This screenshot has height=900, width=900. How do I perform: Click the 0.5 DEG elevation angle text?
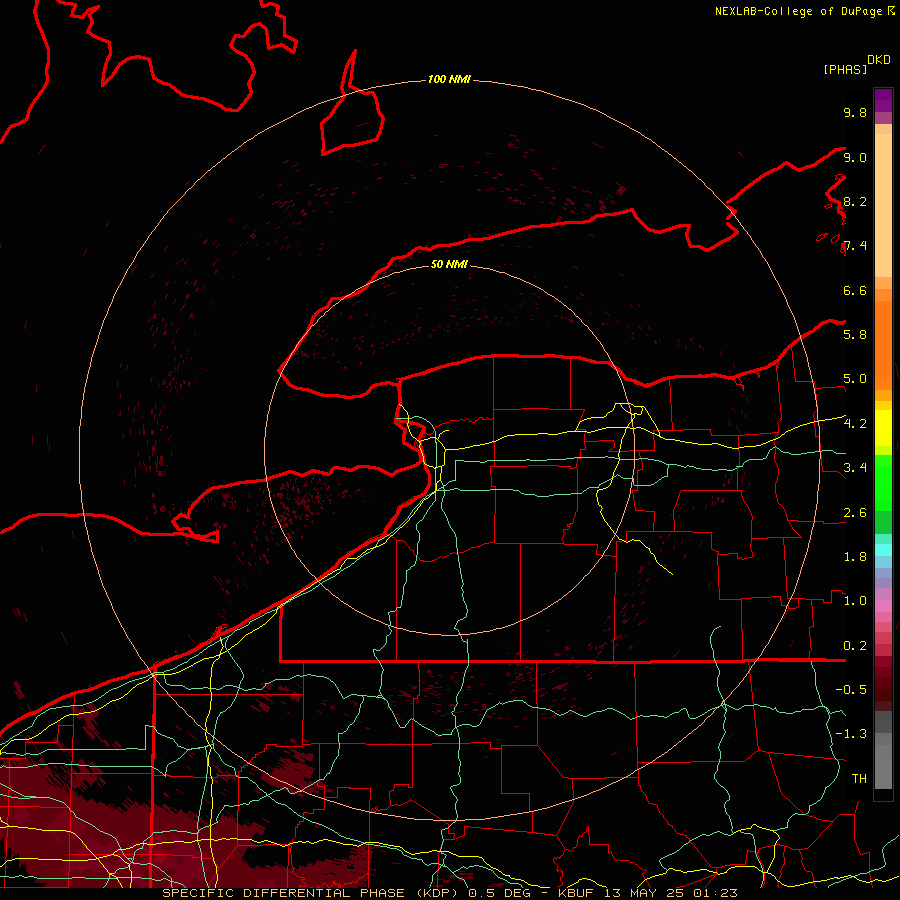tap(499, 893)
